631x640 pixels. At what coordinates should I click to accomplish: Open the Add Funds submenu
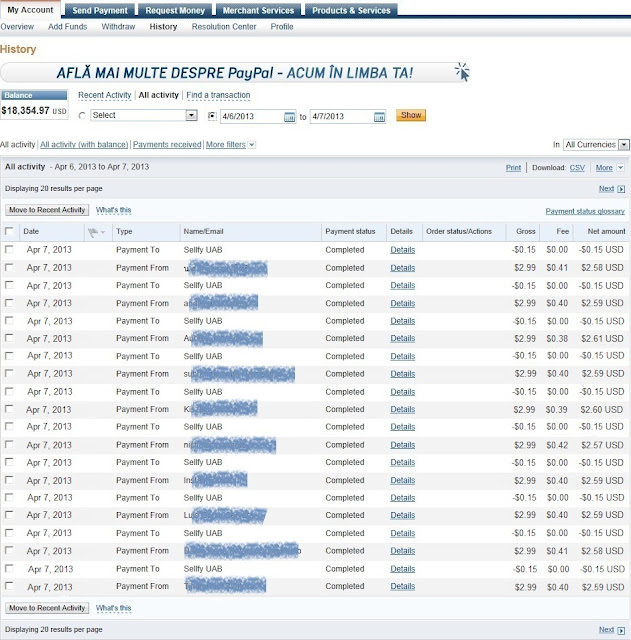tap(68, 27)
